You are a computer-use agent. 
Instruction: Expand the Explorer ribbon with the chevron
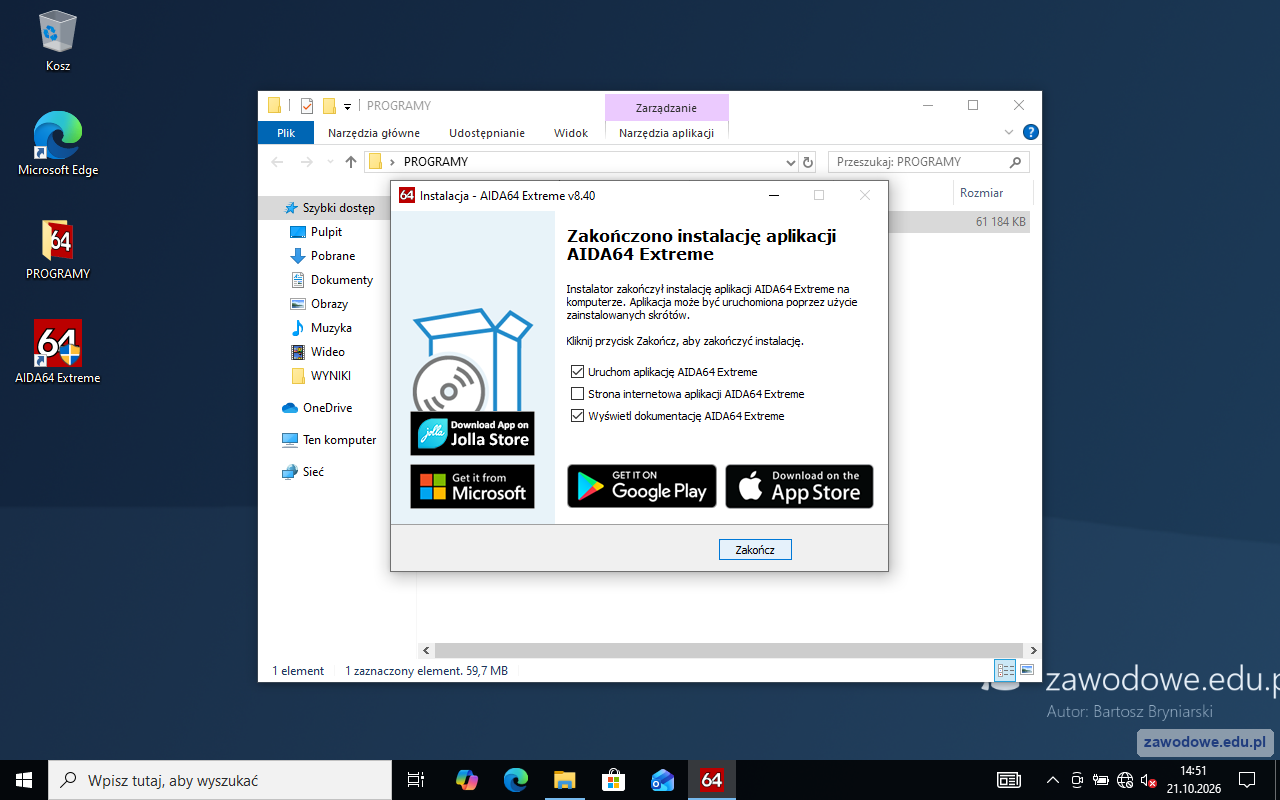tap(1009, 132)
